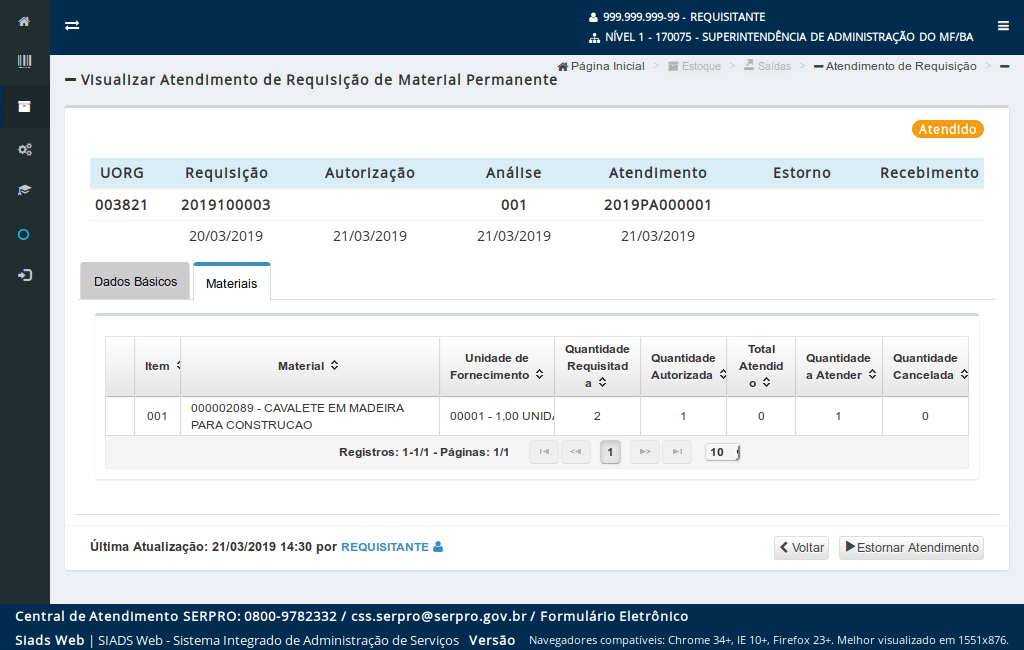Click unit cell 00001 - 1,00 UNID

[497, 416]
